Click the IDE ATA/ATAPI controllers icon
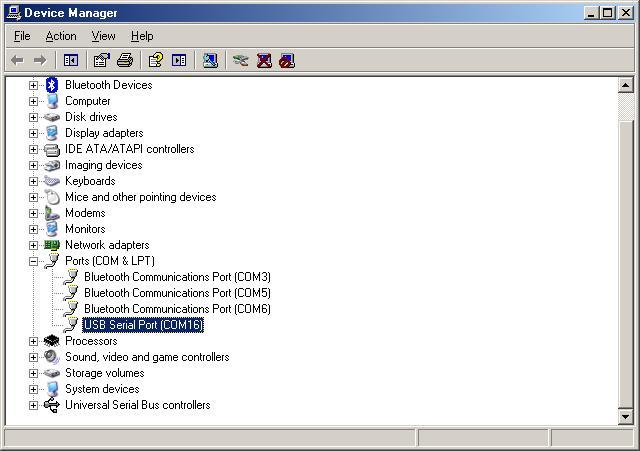640x451 pixels. pyautogui.click(x=51, y=149)
